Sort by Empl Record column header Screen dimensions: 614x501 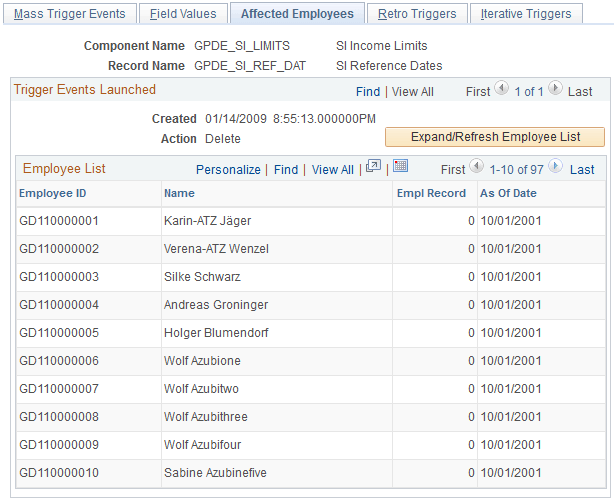pyautogui.click(x=431, y=193)
